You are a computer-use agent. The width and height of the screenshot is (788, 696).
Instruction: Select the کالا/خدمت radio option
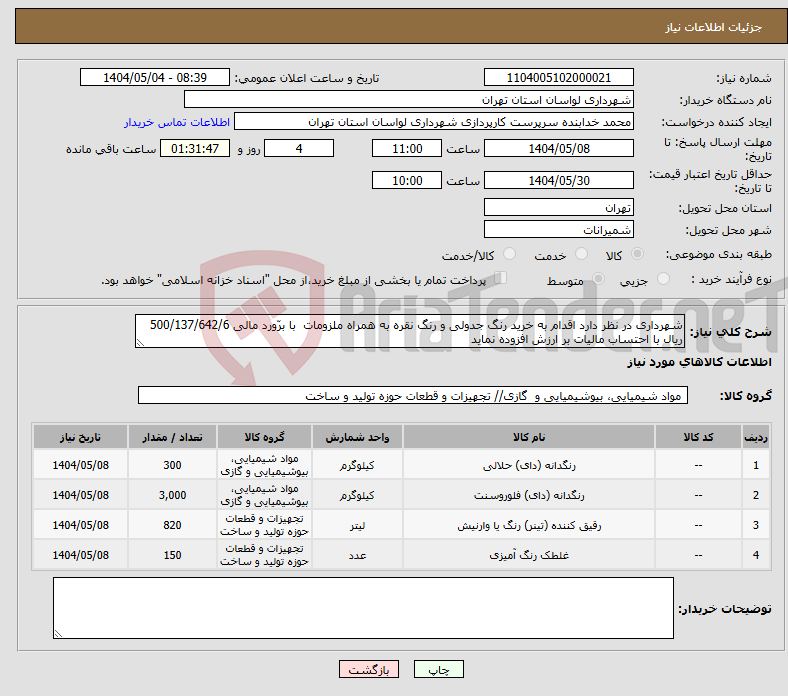(x=509, y=256)
